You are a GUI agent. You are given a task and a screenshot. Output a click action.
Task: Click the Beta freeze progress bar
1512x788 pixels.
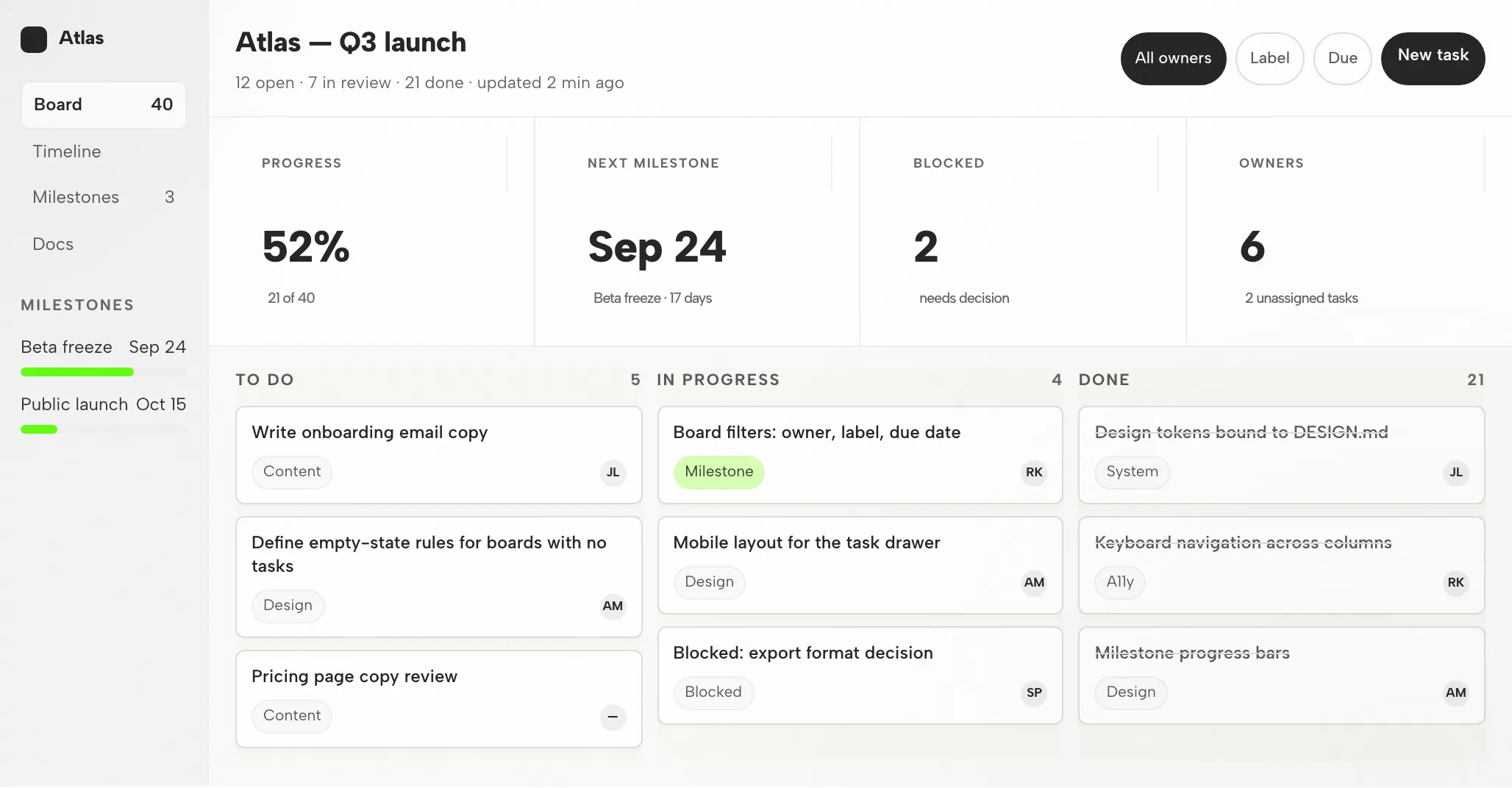pyautogui.click(x=103, y=372)
